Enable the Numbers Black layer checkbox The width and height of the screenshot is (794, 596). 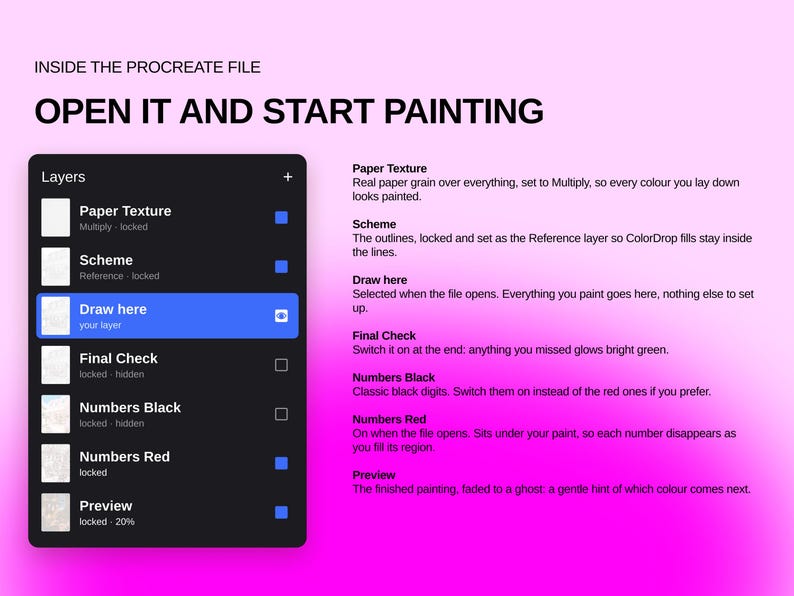click(282, 414)
